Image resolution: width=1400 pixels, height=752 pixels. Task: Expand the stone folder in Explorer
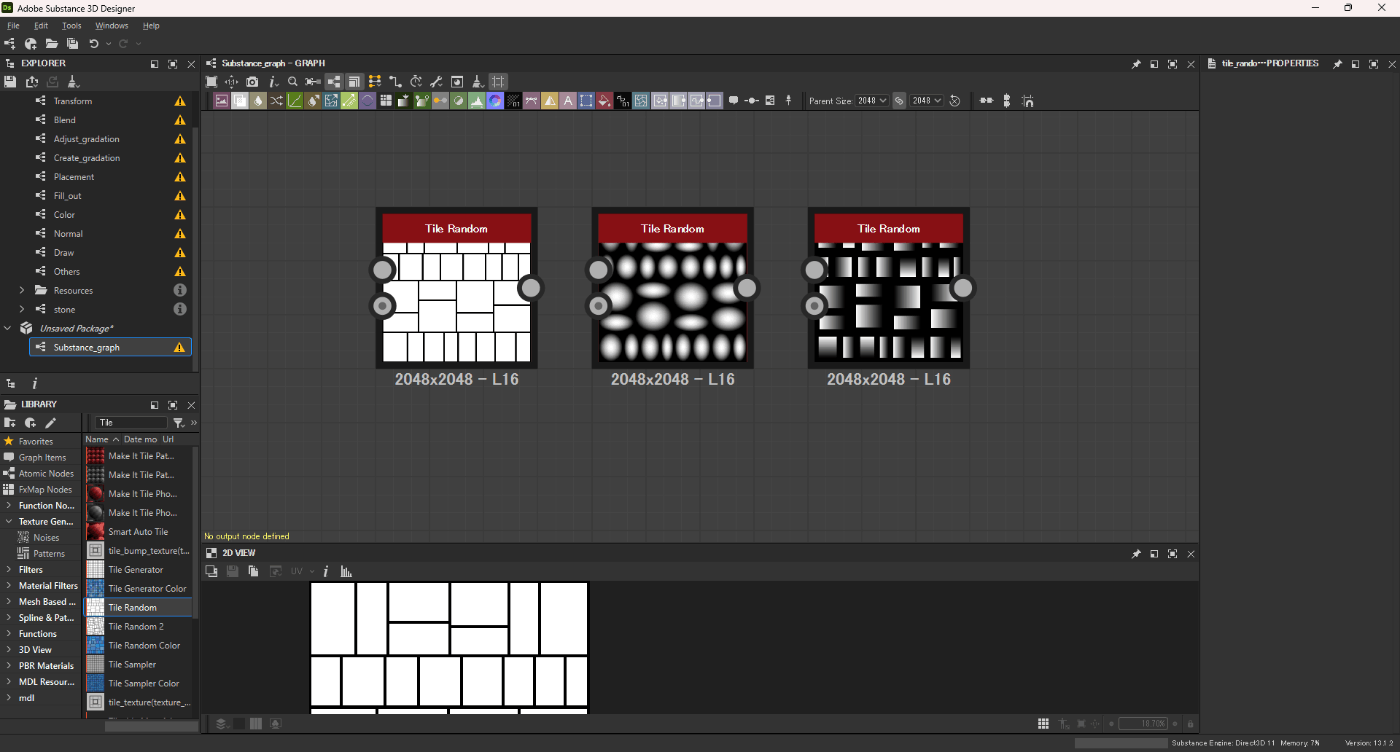click(22, 309)
